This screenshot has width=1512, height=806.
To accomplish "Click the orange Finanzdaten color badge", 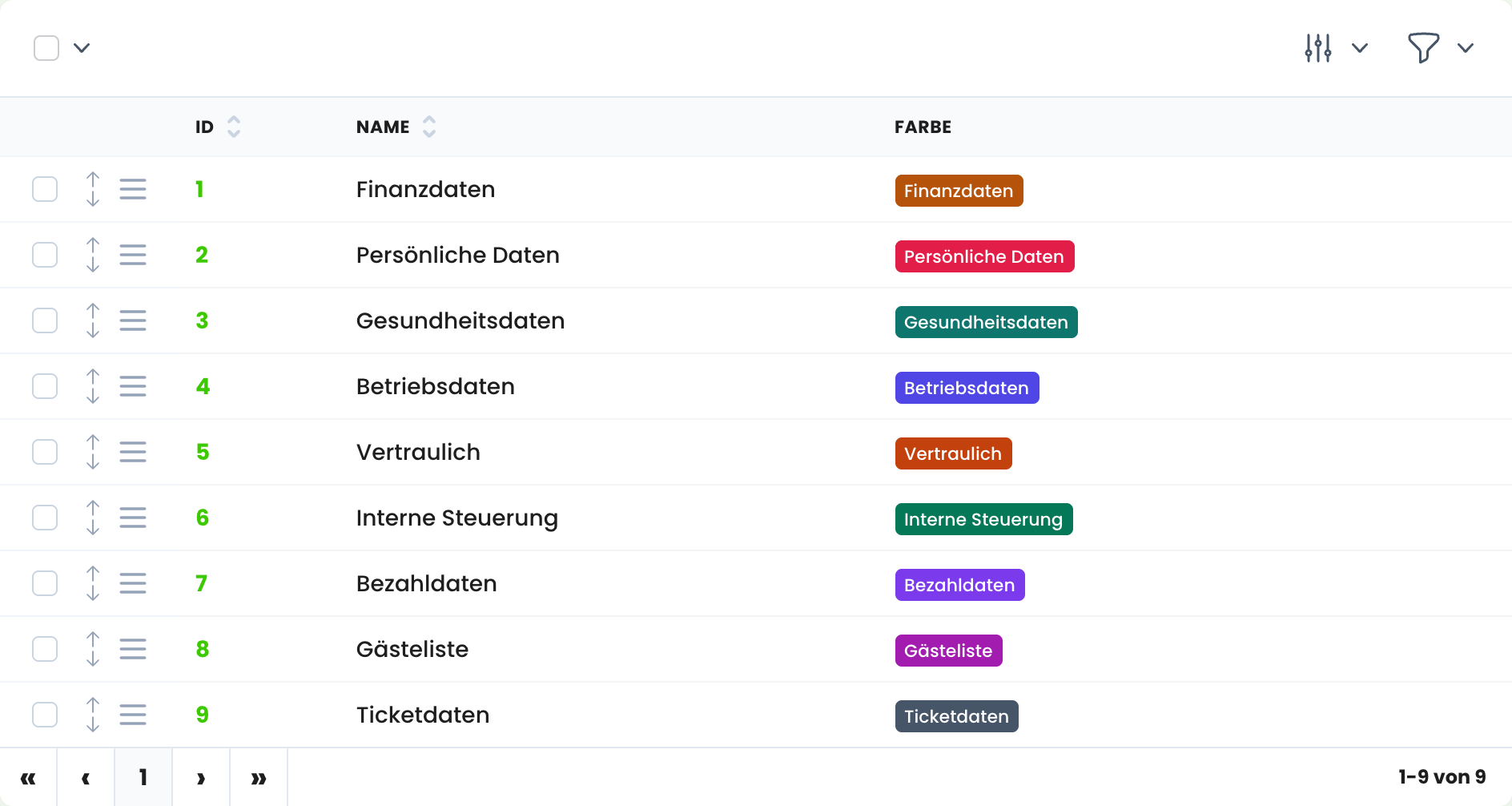I will coord(959,191).
